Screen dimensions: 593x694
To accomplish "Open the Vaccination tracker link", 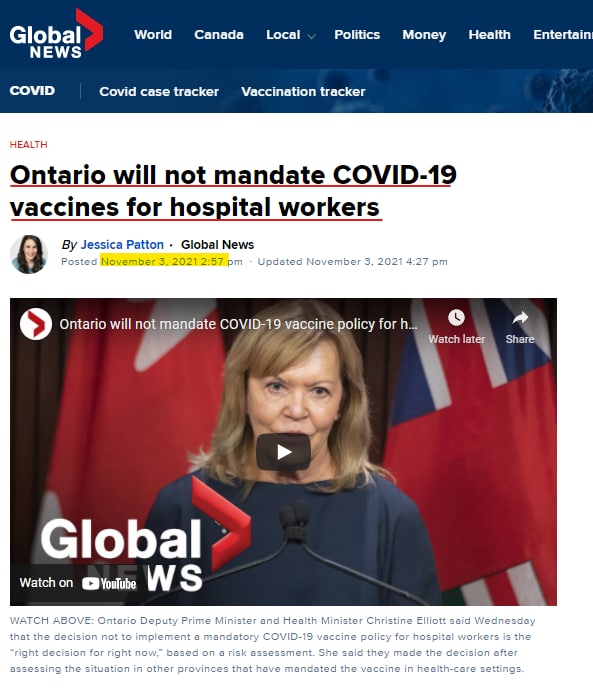I will tap(303, 92).
